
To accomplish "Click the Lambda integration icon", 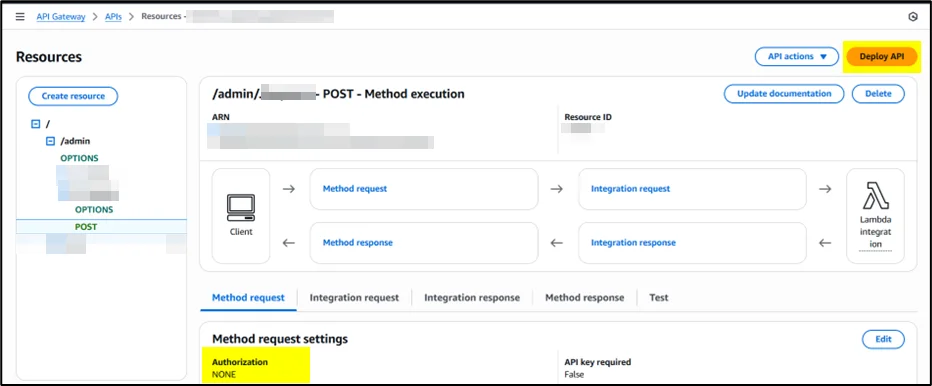I will tap(875, 195).
